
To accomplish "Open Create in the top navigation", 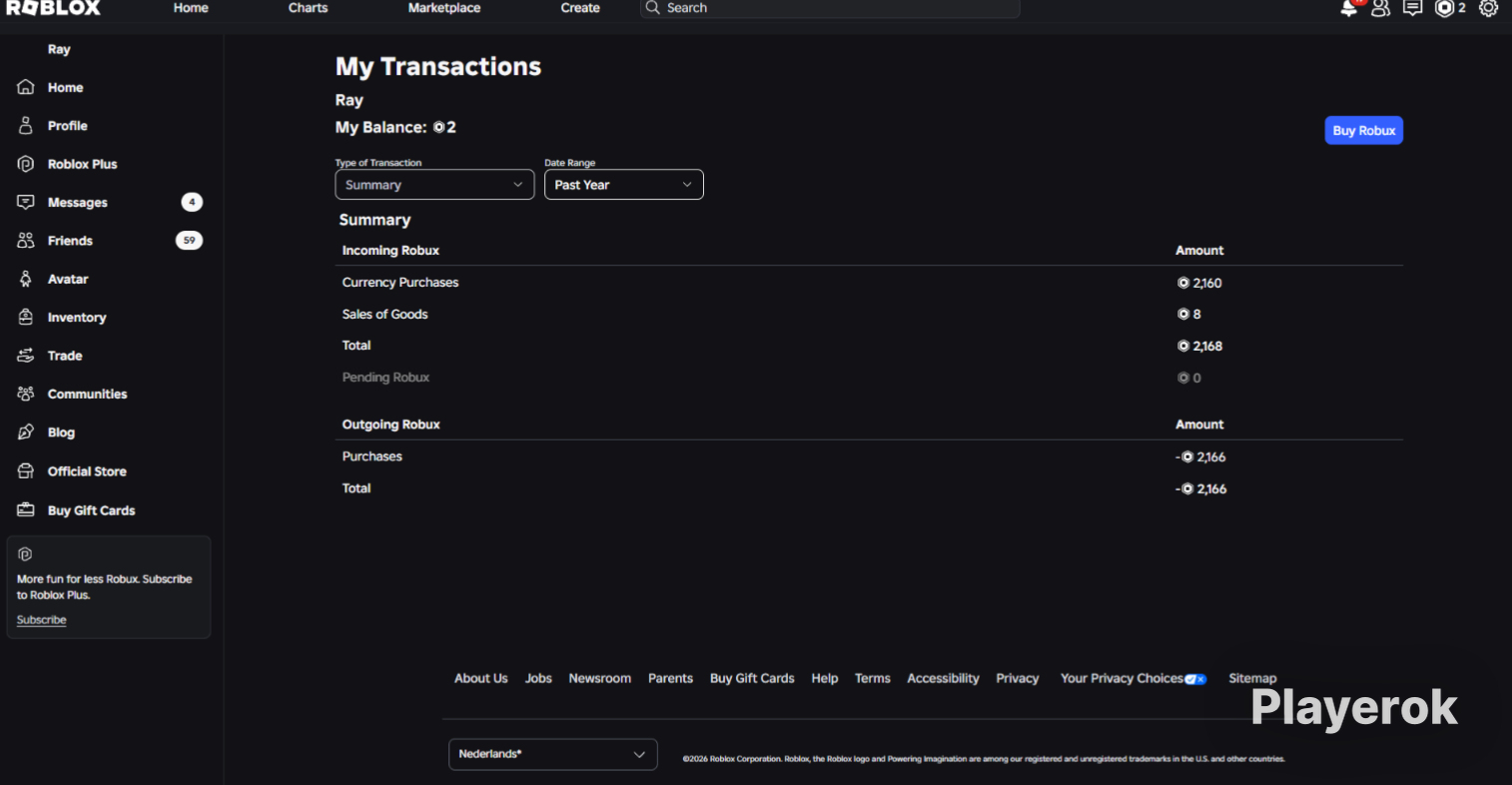I will pyautogui.click(x=580, y=8).
